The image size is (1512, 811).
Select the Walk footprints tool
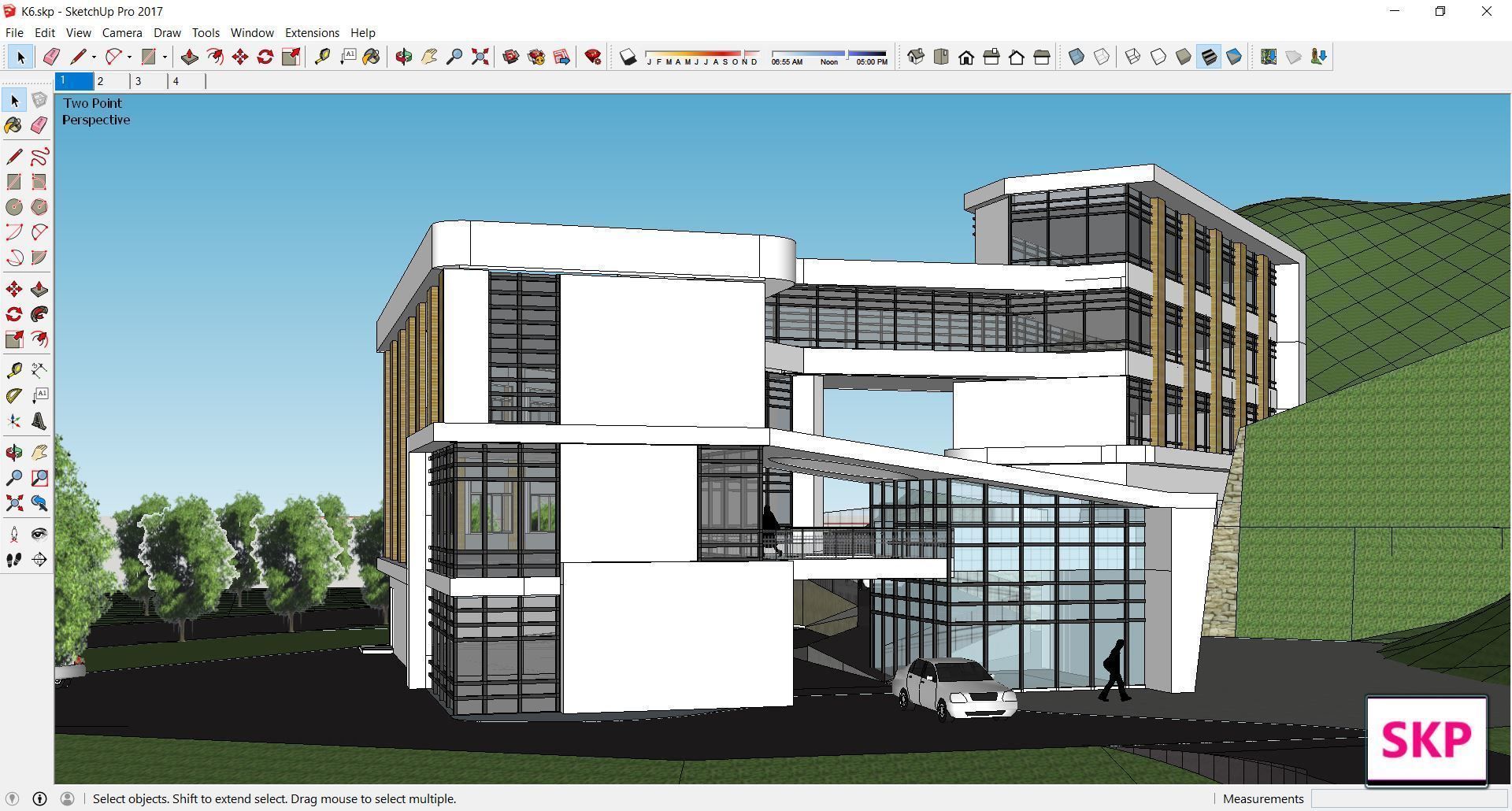(x=14, y=560)
